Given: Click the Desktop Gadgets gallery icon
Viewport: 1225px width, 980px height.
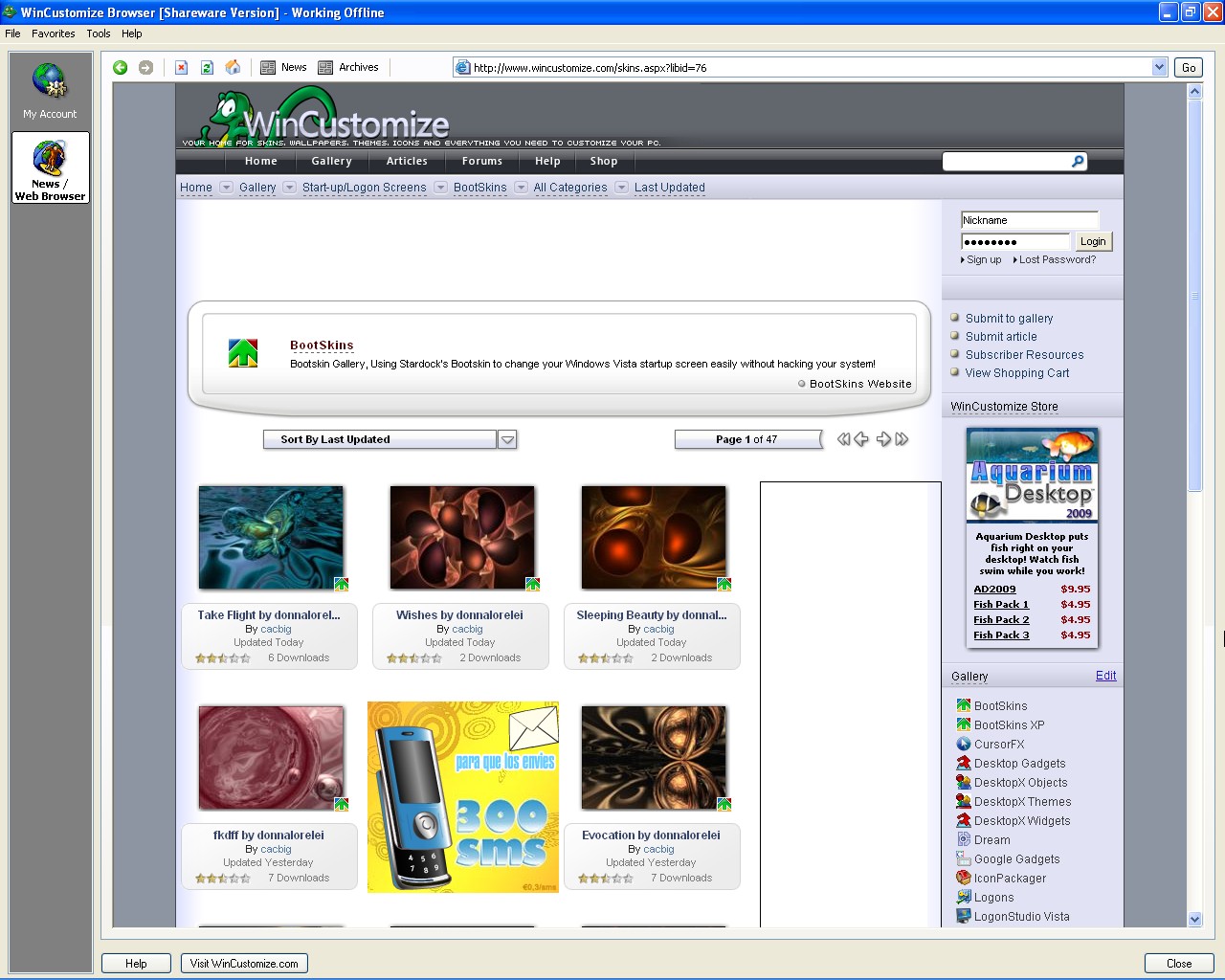Looking at the screenshot, I should coord(964,763).
